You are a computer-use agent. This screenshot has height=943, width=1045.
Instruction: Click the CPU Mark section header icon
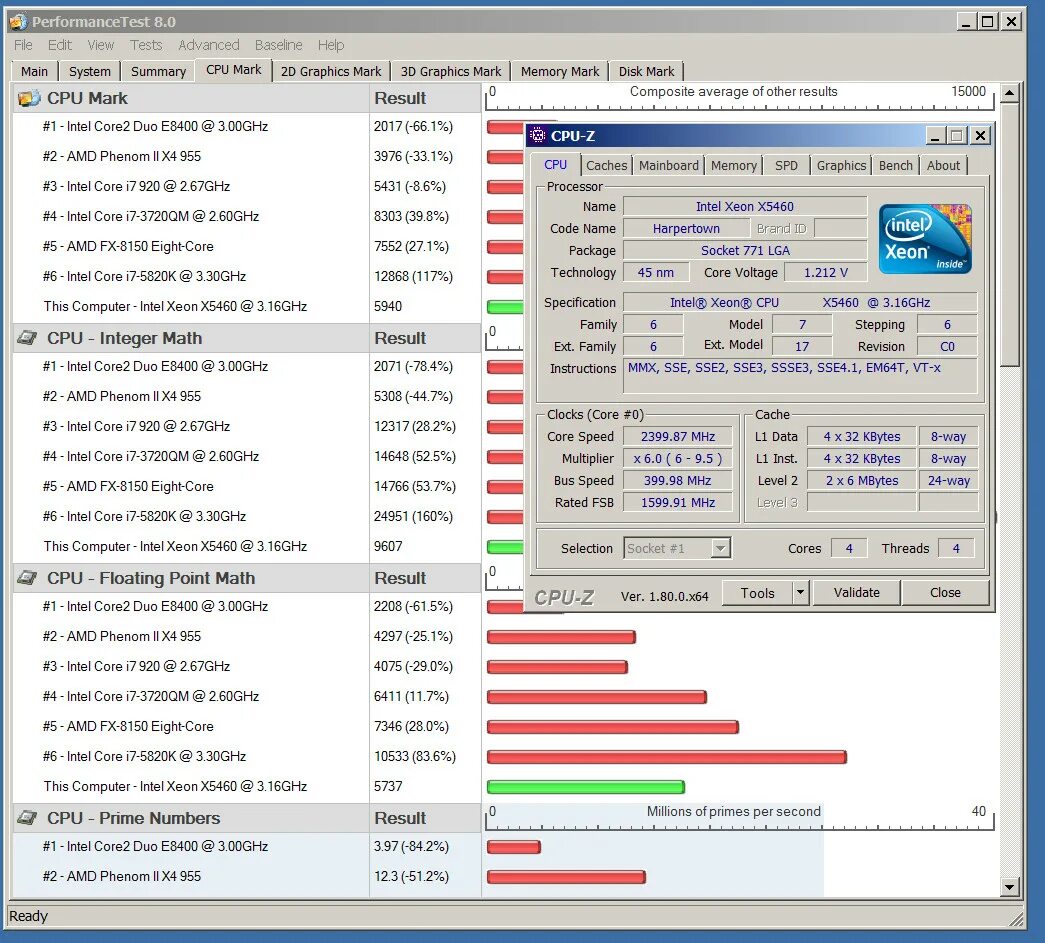29,99
